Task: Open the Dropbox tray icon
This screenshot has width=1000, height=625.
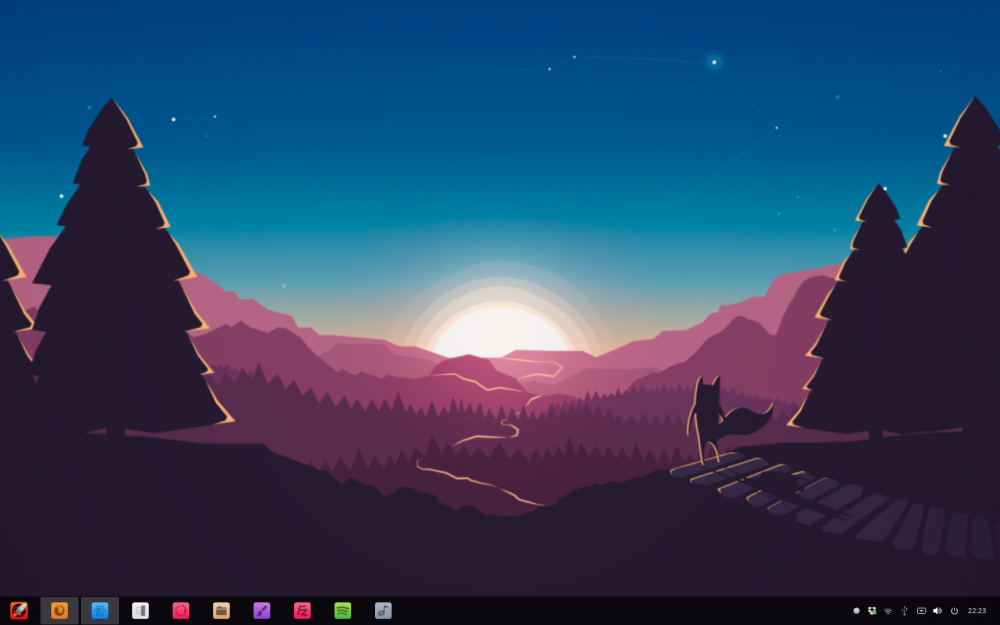Action: [x=872, y=611]
